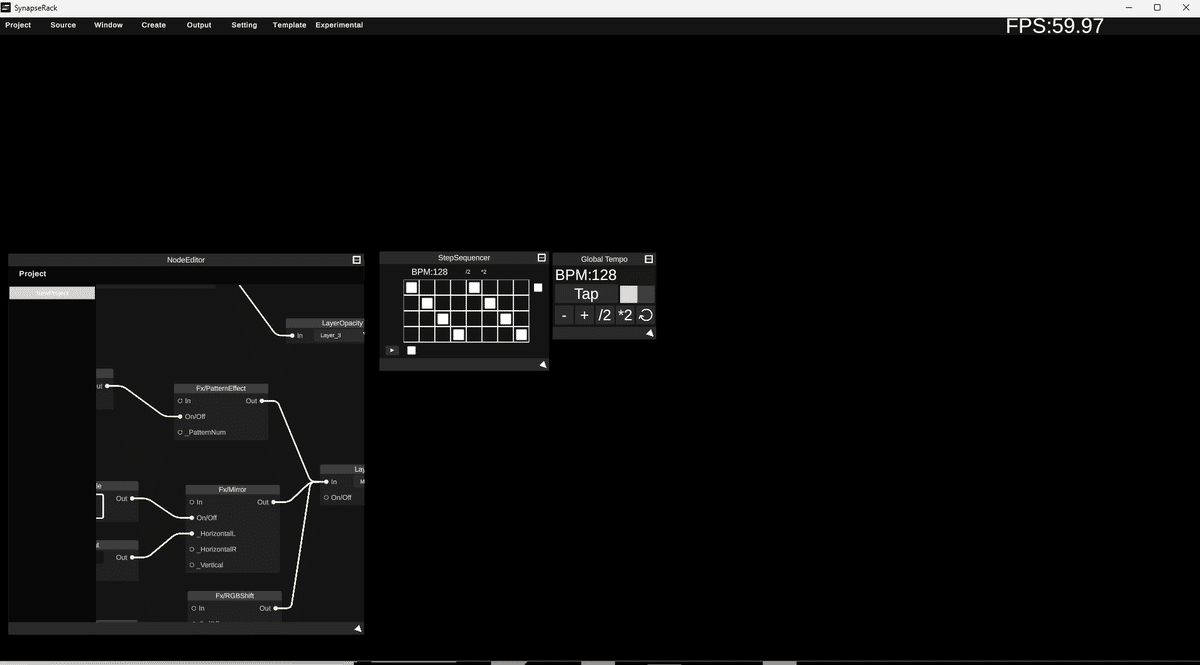Click the NodeEditor panel menu icon
This screenshot has height=665, width=1200.
[356, 259]
